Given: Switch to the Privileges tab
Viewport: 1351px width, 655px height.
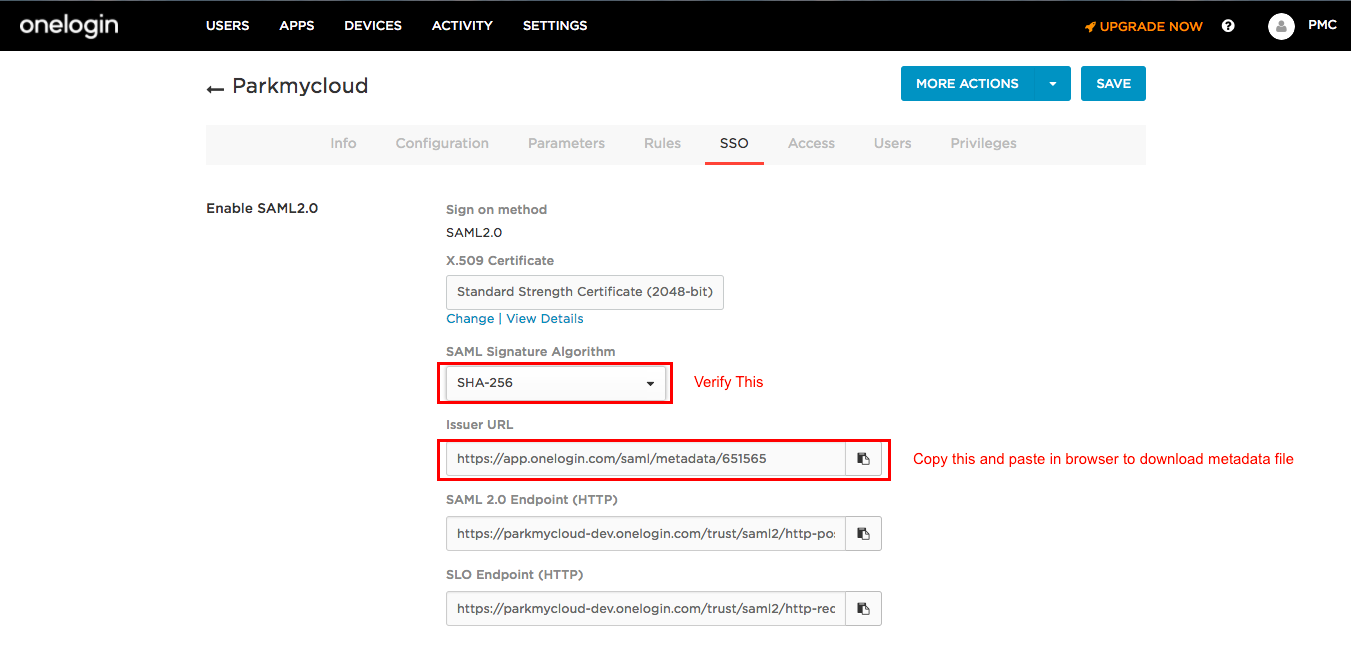Looking at the screenshot, I should click(983, 143).
